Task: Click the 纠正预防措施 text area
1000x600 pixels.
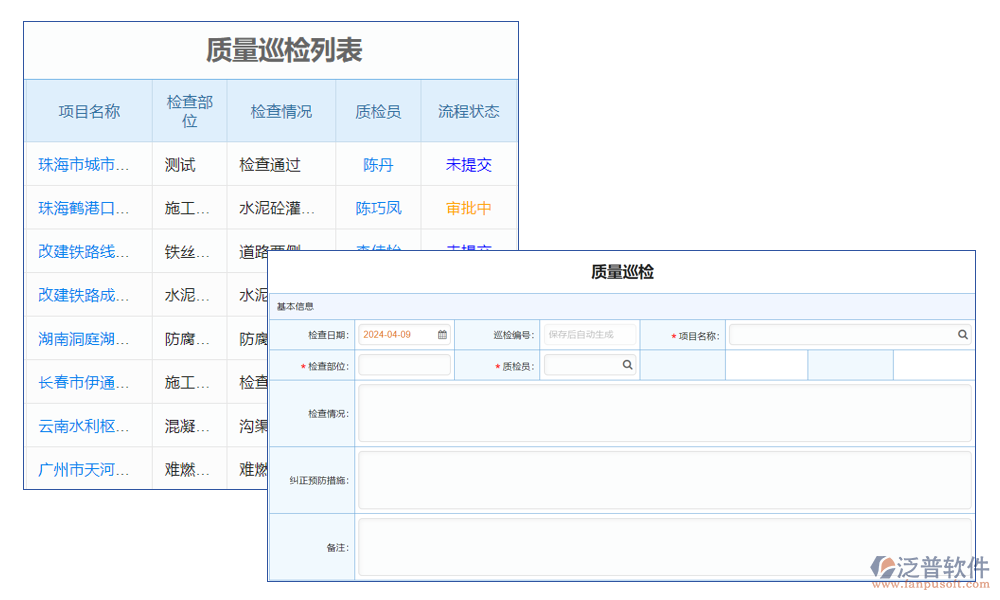Action: pos(665,478)
